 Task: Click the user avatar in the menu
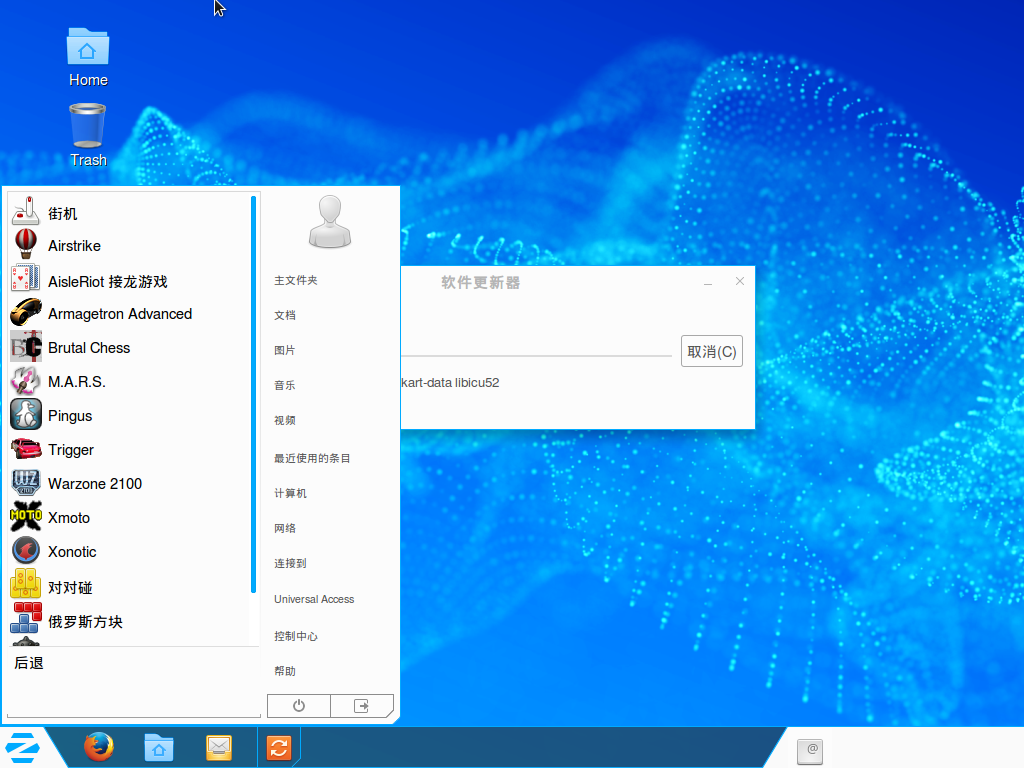pyautogui.click(x=329, y=221)
